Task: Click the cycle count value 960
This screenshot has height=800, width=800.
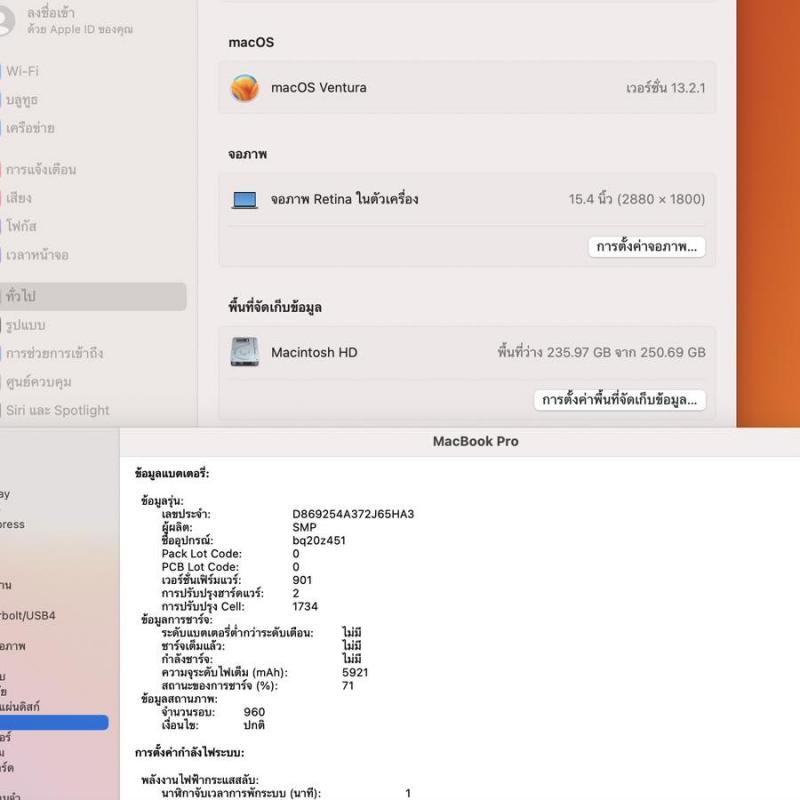Action: pyautogui.click(x=254, y=712)
